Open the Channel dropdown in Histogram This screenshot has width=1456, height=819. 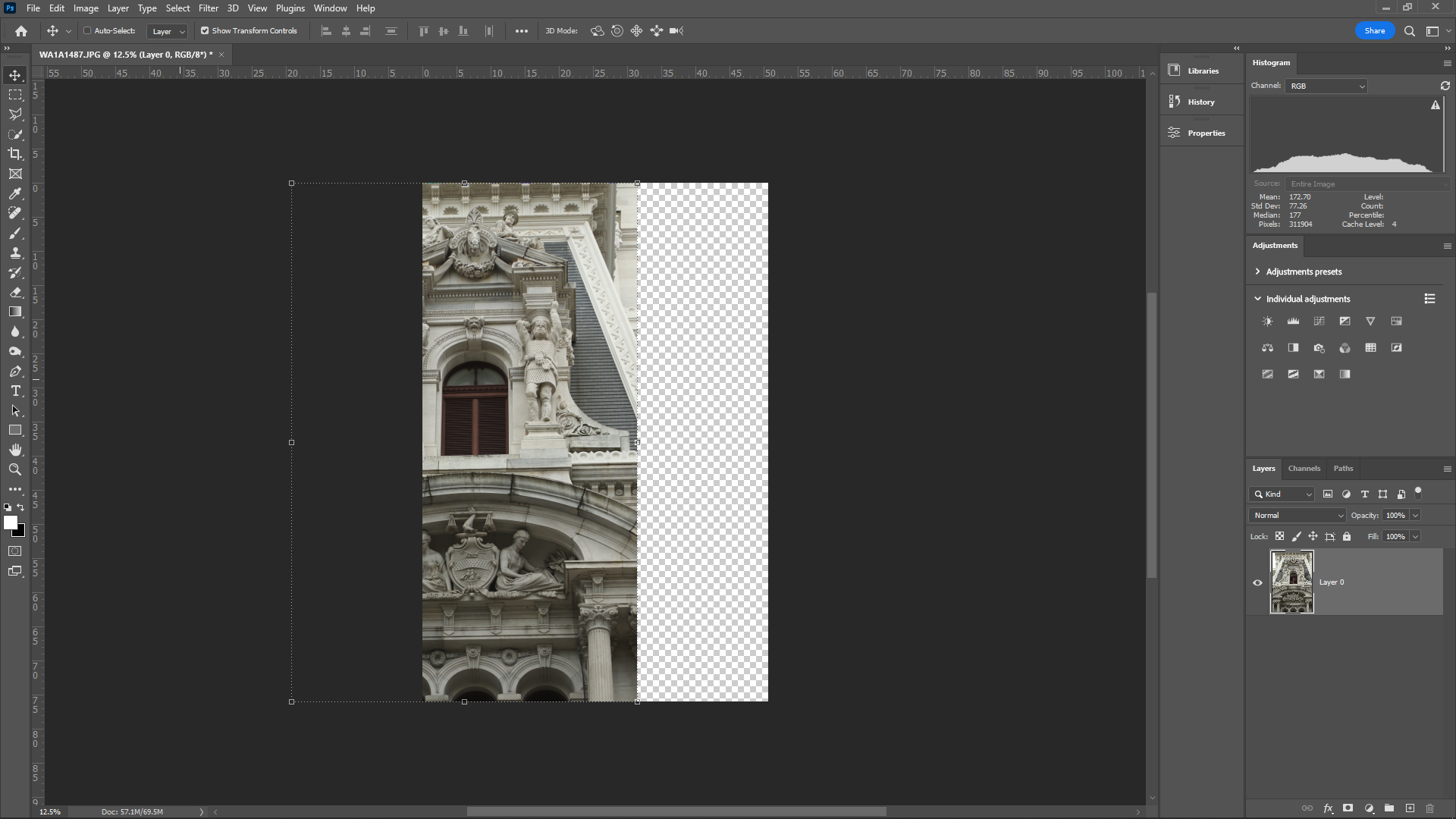[x=1326, y=86]
